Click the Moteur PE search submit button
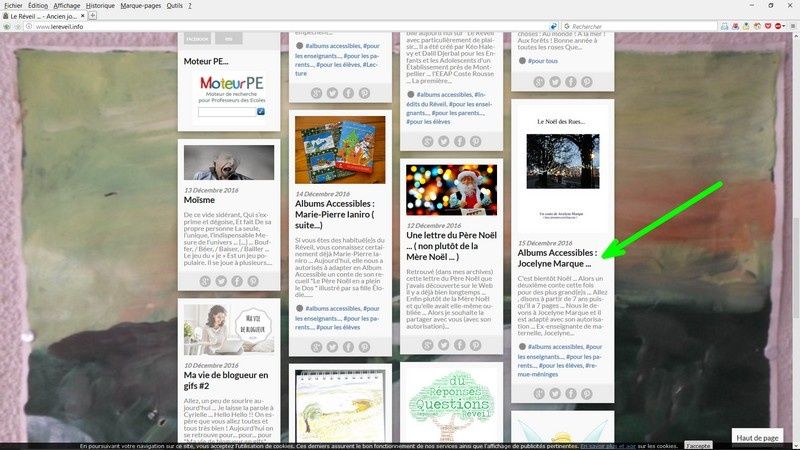The image size is (800, 450). point(261,111)
